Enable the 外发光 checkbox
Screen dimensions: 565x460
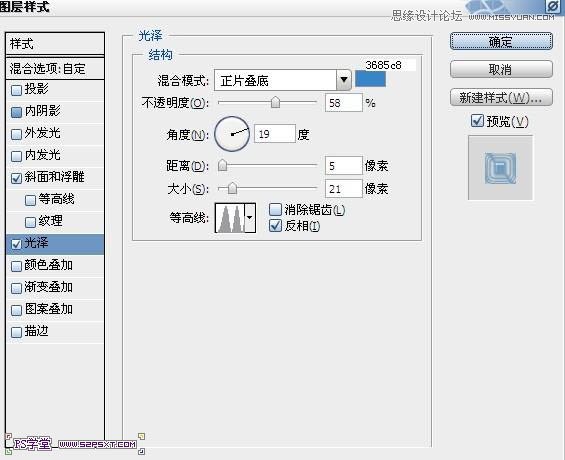[16, 134]
